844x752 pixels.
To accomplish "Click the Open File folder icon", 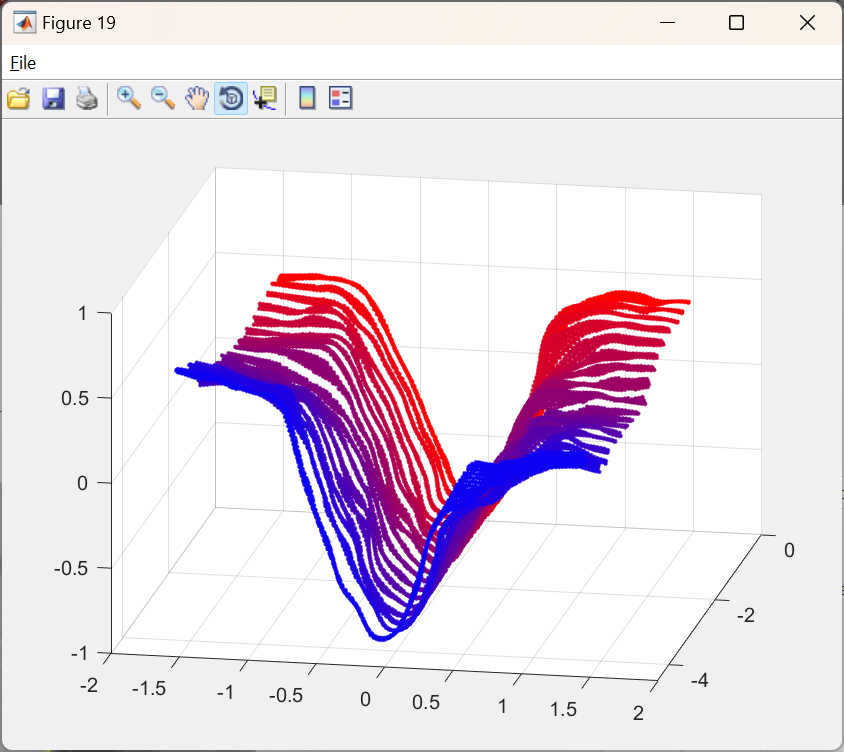I will [x=19, y=98].
